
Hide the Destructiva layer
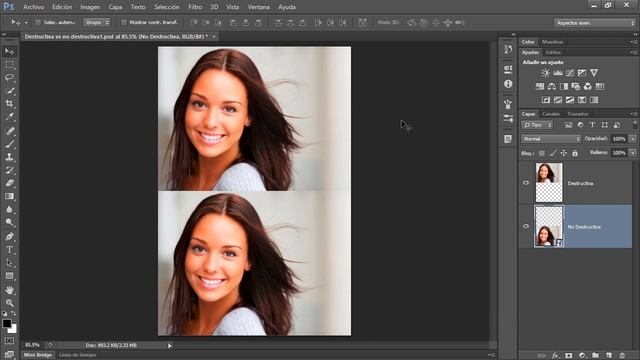pos(526,183)
